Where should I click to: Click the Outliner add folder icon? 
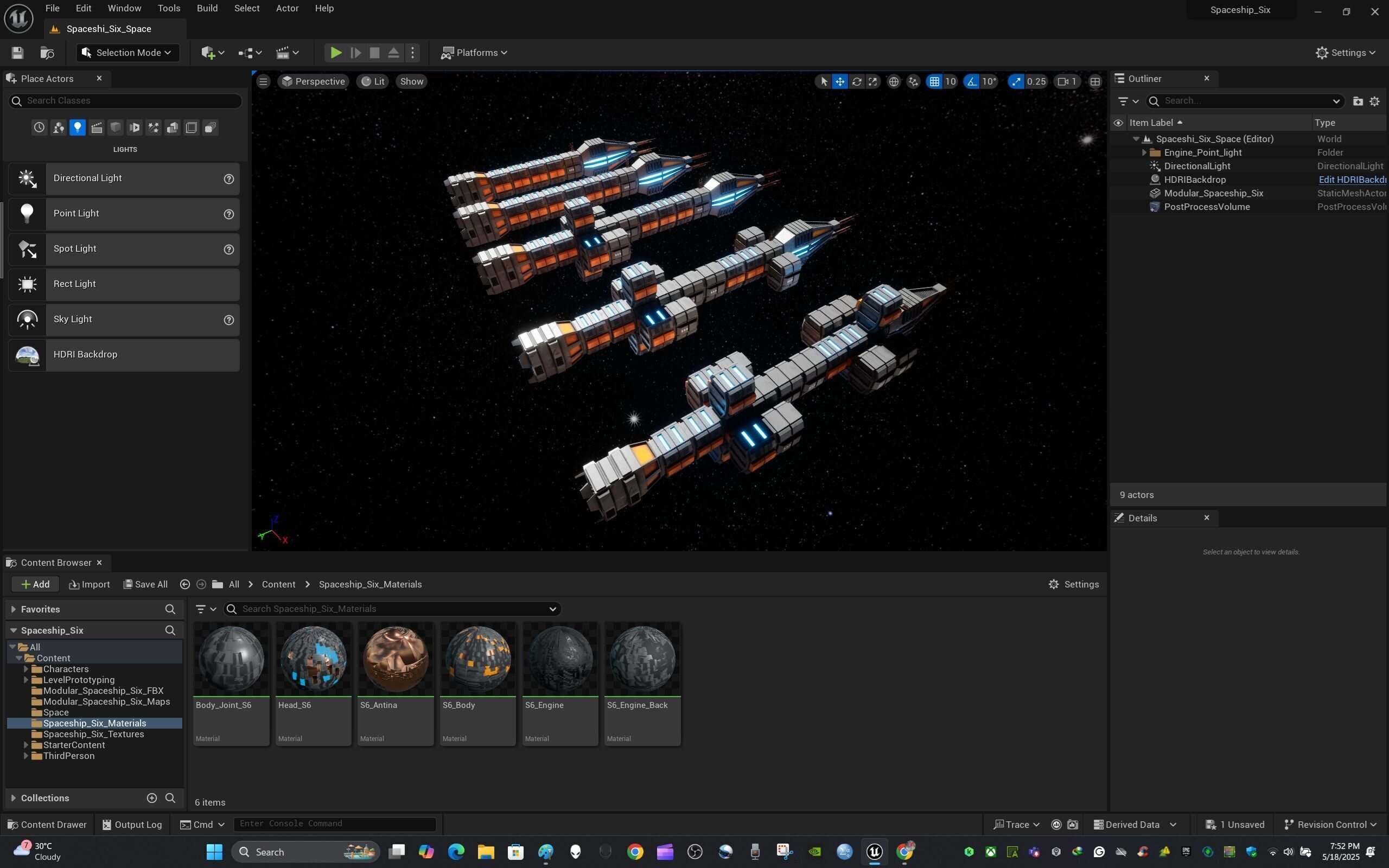tap(1358, 101)
